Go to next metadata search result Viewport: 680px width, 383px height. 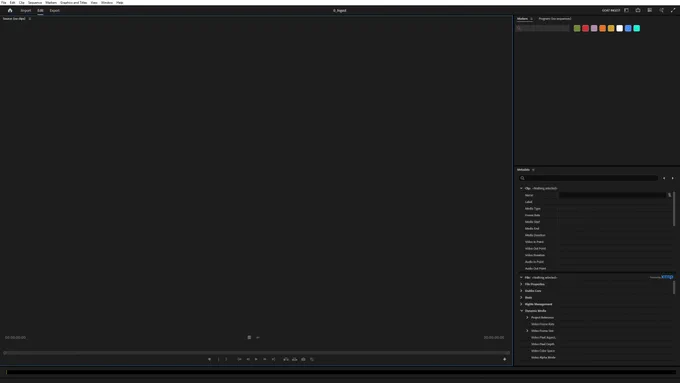[673, 178]
